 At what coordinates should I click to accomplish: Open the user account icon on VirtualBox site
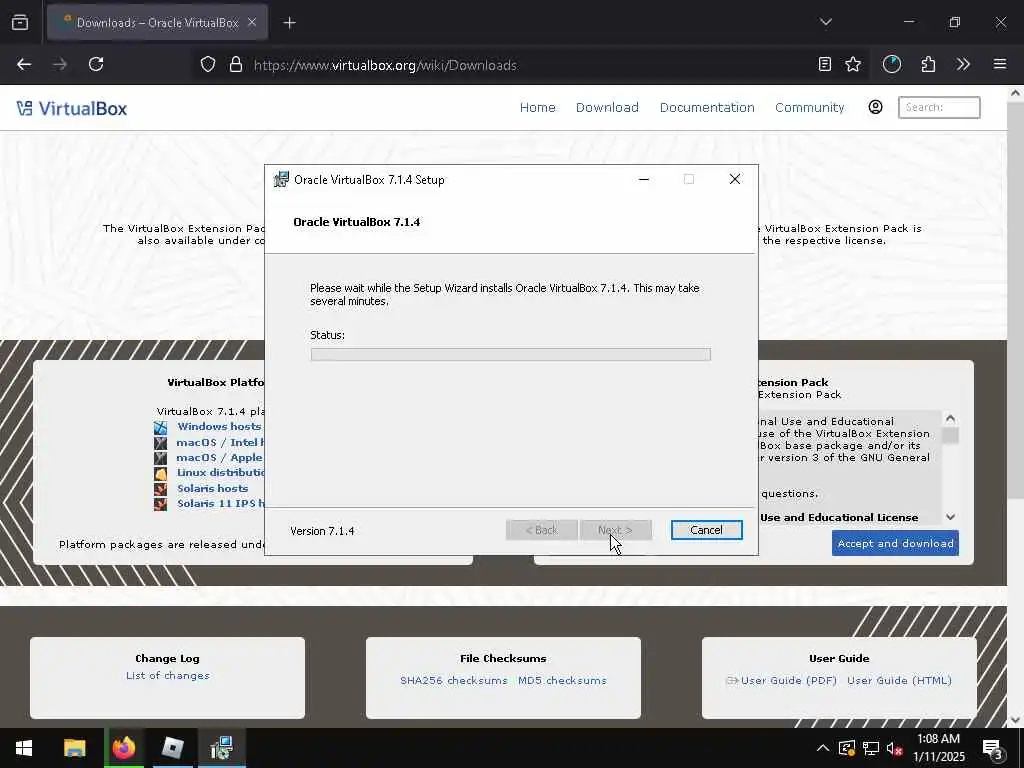pyautogui.click(x=875, y=107)
